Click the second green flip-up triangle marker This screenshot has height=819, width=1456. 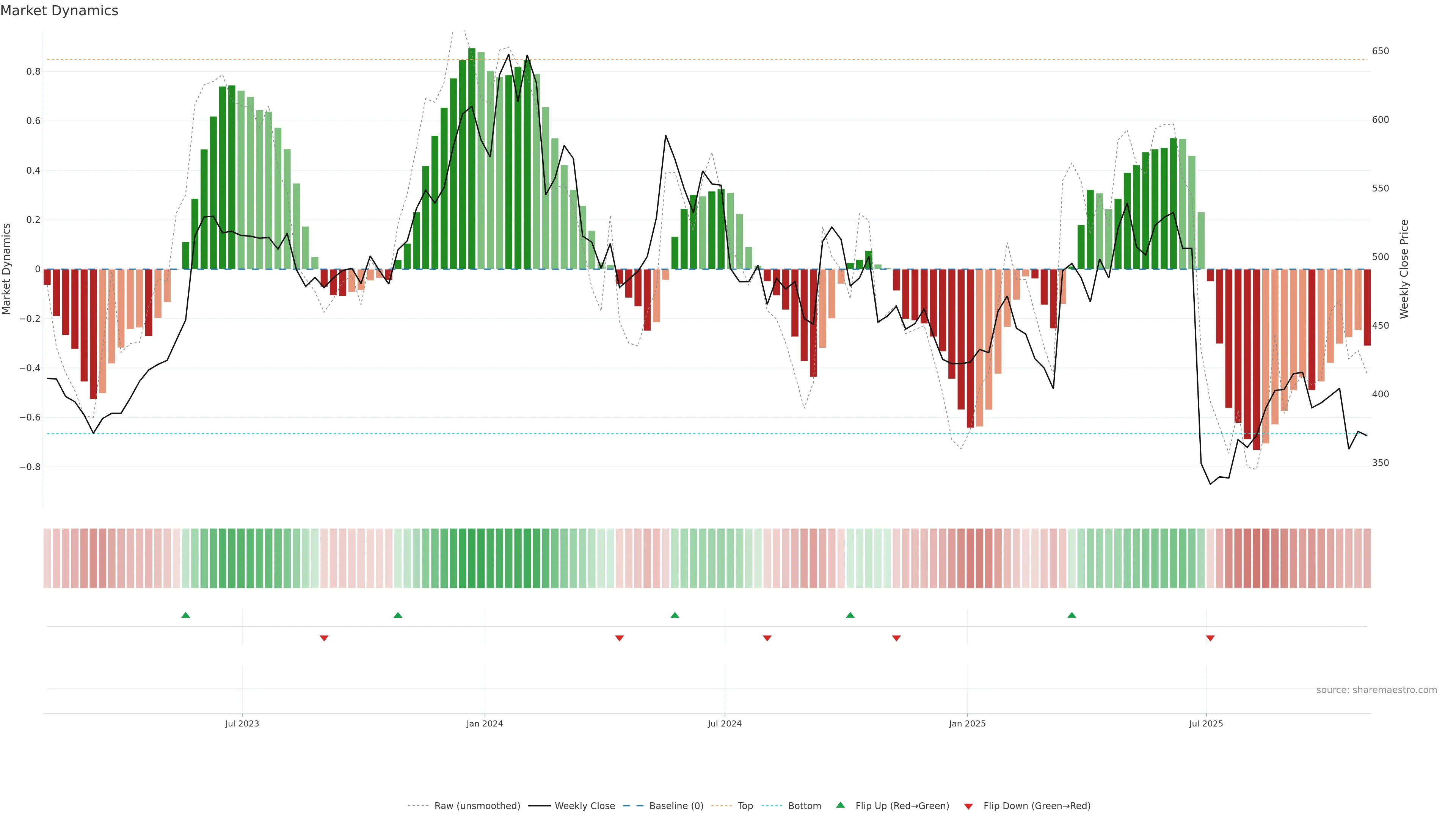coord(398,615)
